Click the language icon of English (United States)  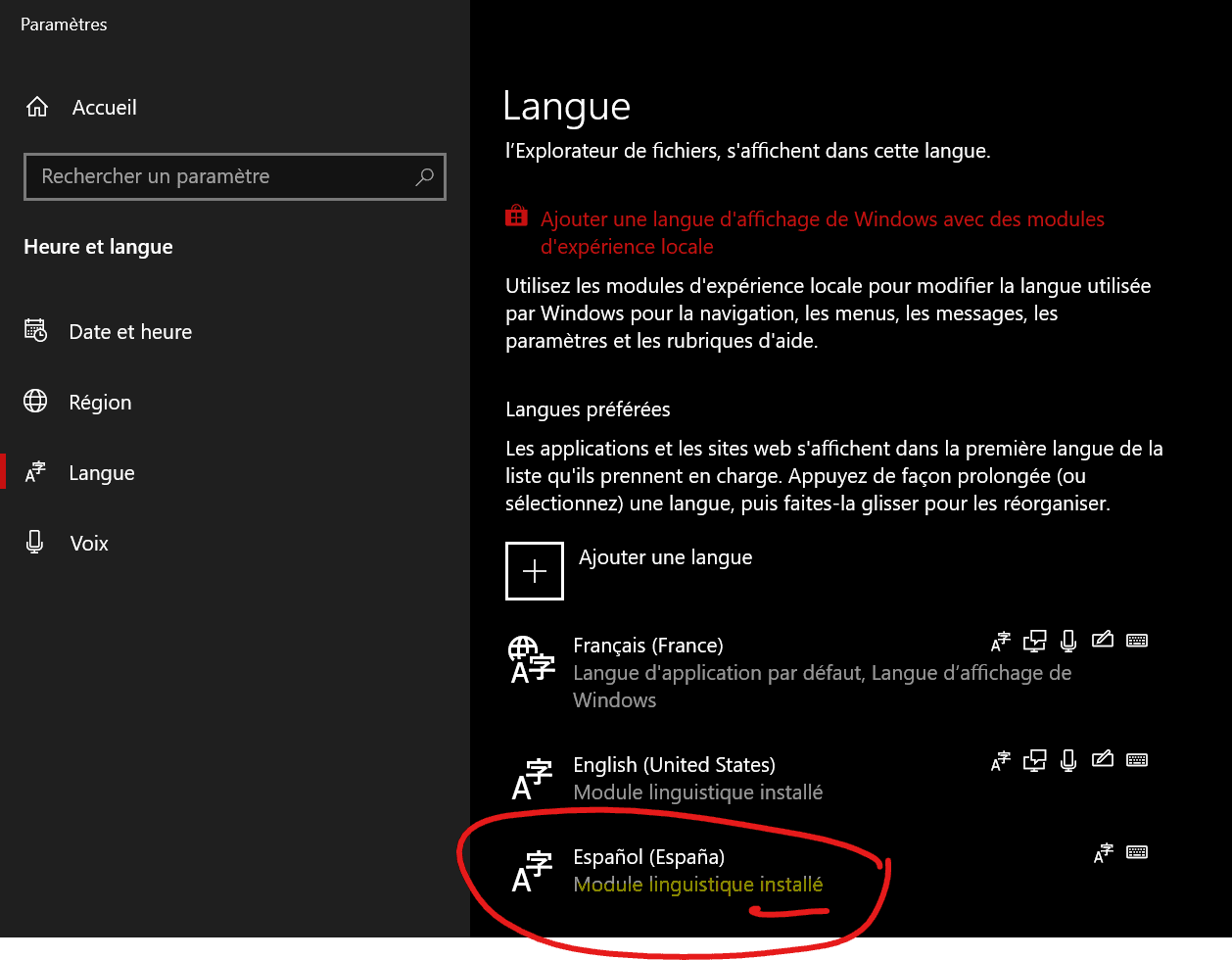(x=533, y=780)
